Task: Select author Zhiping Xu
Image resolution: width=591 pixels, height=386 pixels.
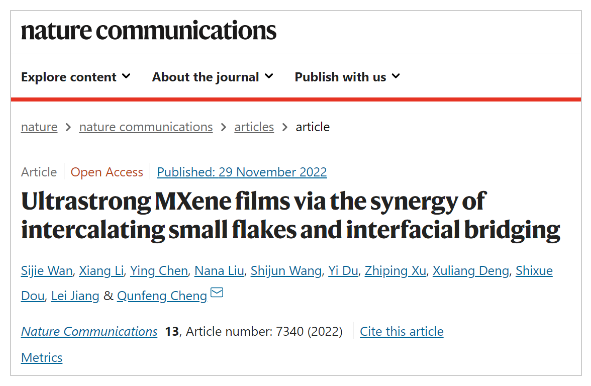Action: pyautogui.click(x=395, y=271)
